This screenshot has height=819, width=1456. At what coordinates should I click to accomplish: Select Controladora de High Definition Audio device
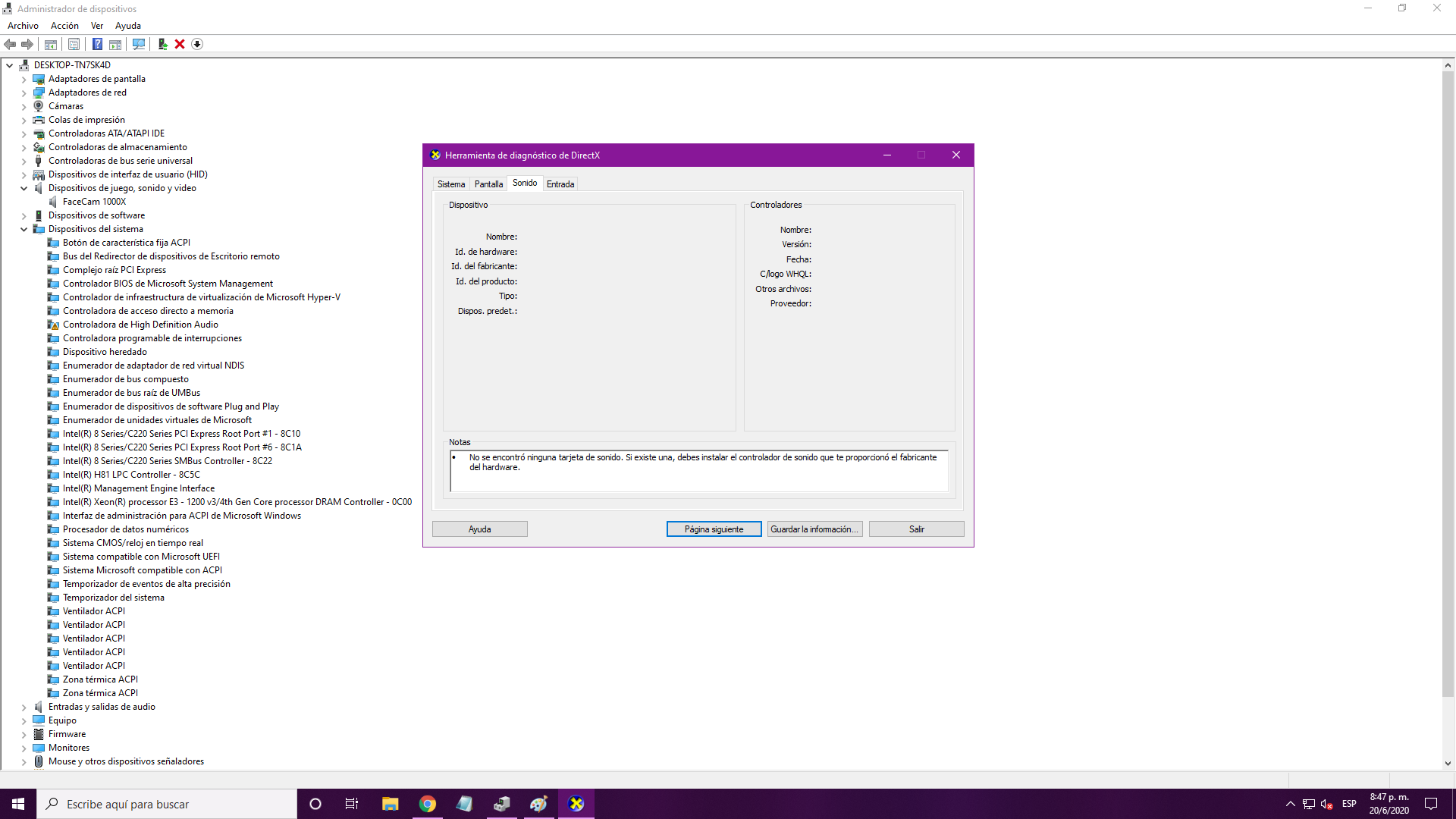point(140,325)
